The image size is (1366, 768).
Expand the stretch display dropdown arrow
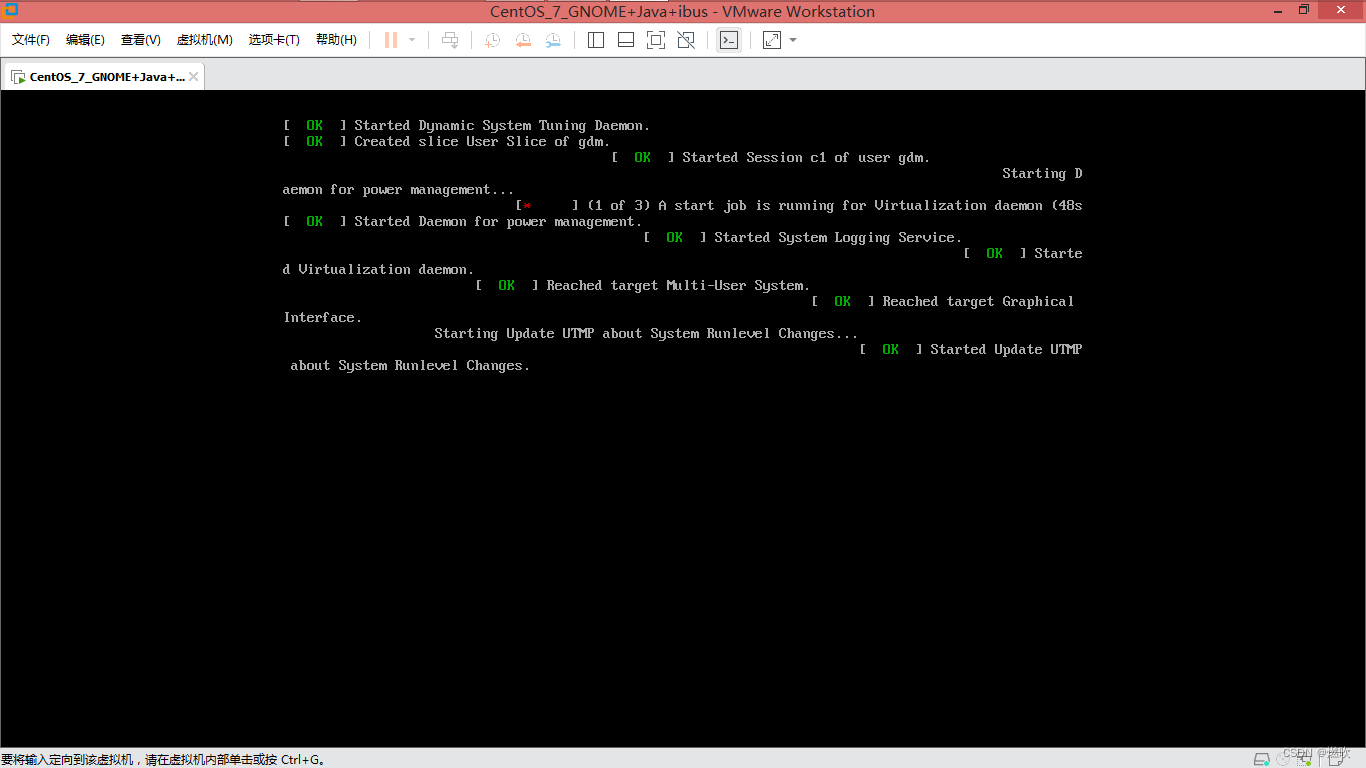click(793, 40)
